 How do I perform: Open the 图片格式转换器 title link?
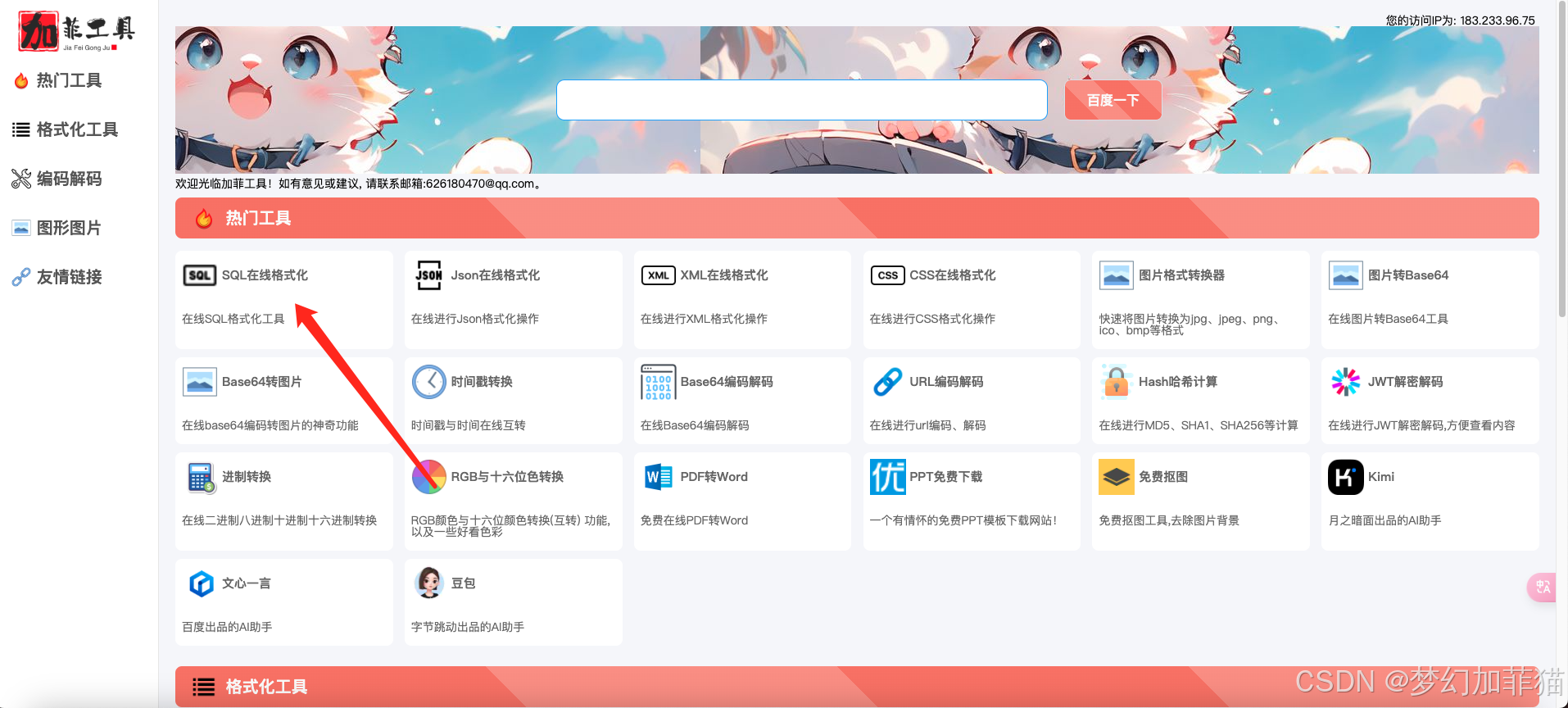[x=1181, y=275]
